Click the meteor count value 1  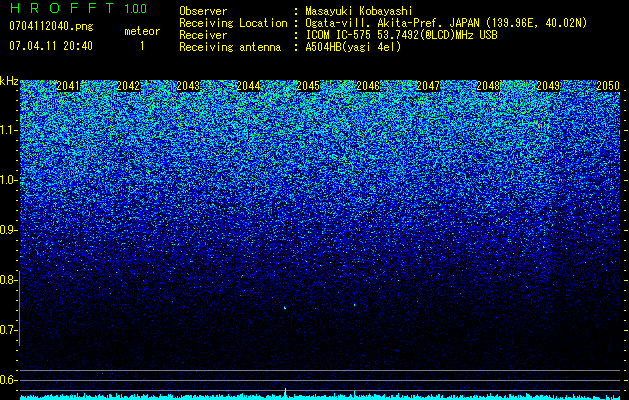pyautogui.click(x=142, y=46)
